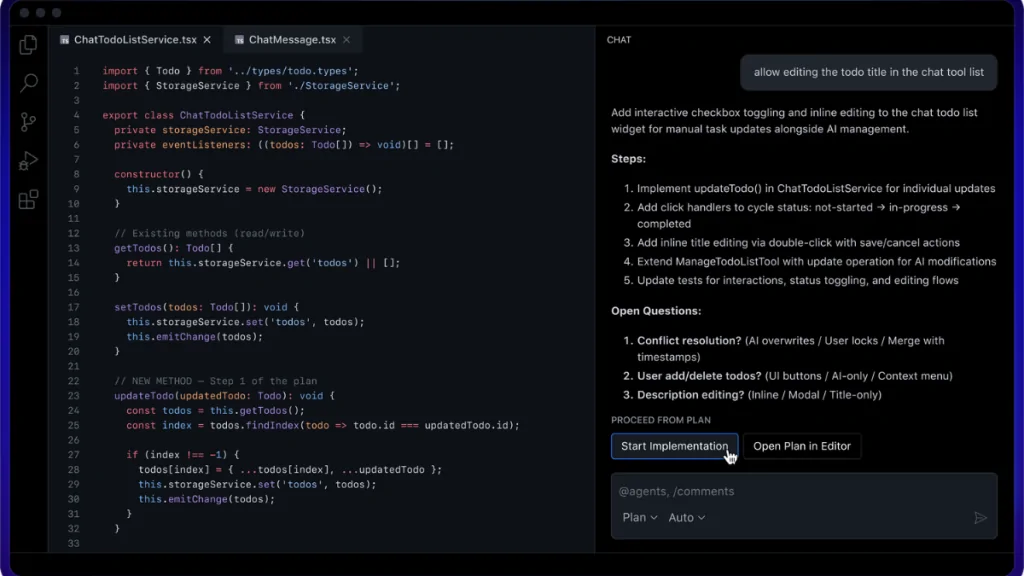This screenshot has height=576, width=1024.
Task: Click 'Description editing?' open question
Action: coord(690,394)
